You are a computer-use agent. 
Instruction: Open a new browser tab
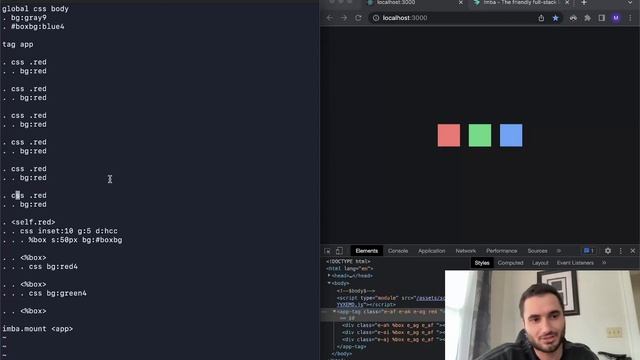pos(584,2)
